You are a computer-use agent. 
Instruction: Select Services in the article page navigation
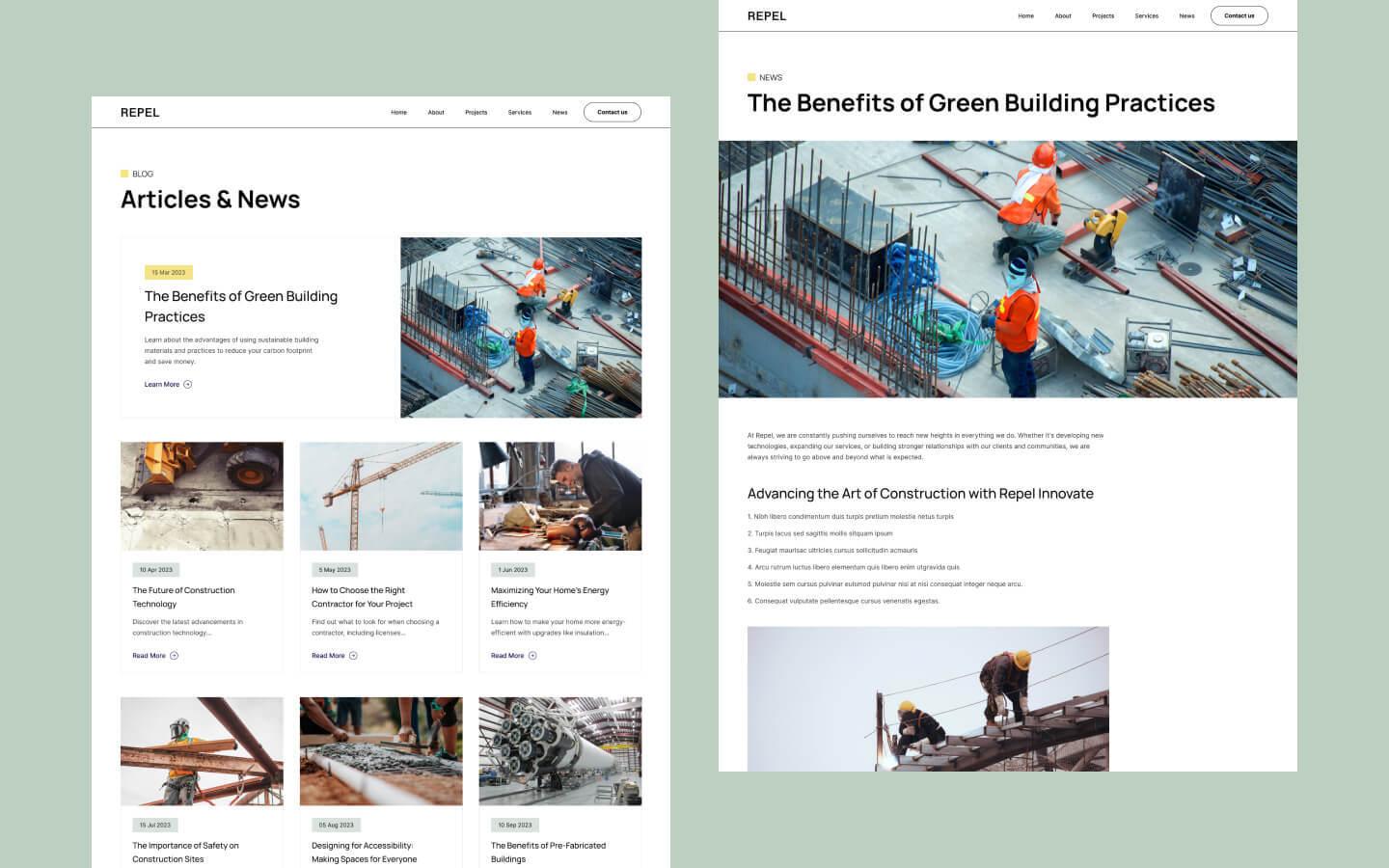(1146, 15)
